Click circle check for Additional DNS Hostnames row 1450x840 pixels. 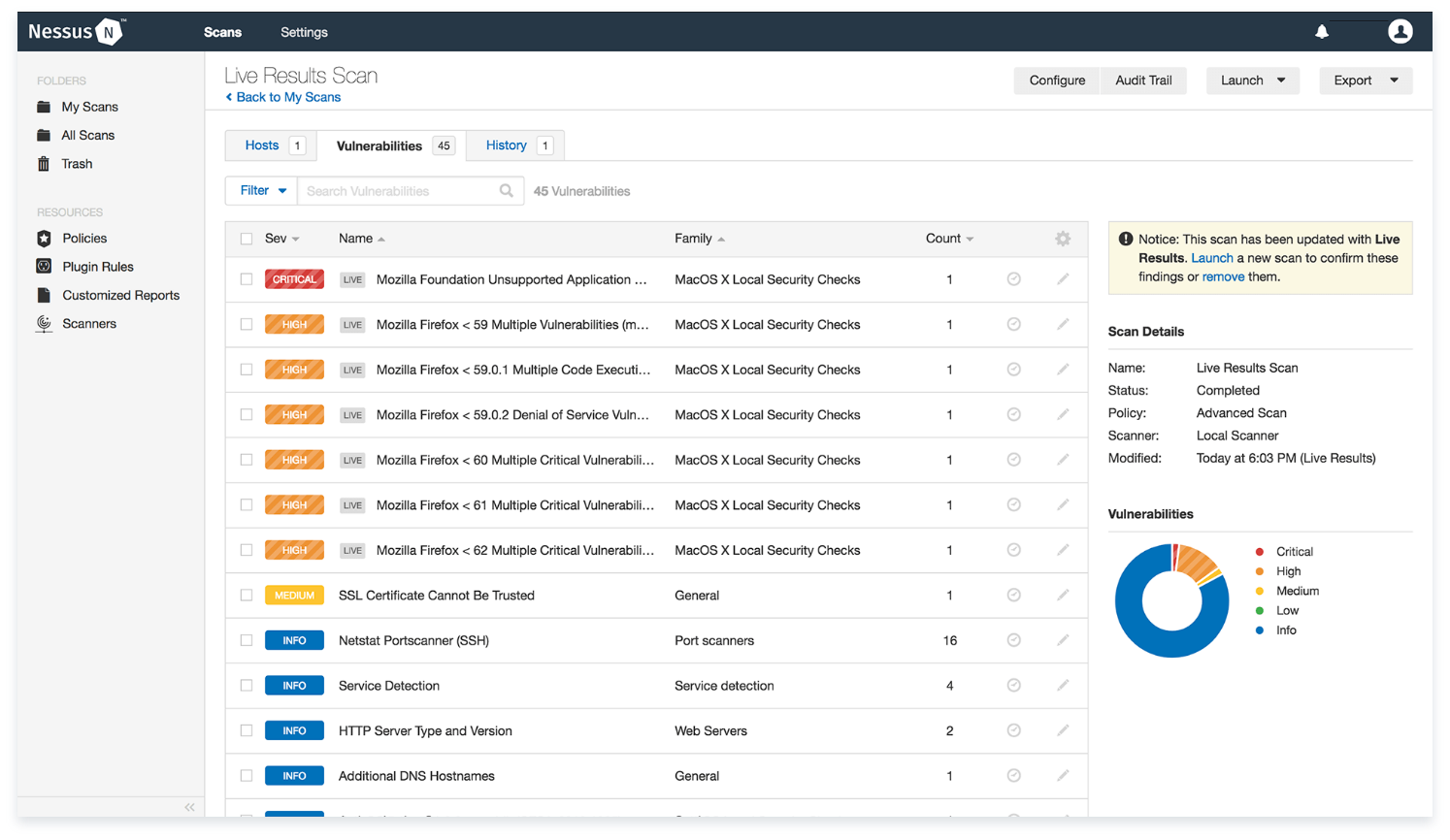click(x=1013, y=775)
